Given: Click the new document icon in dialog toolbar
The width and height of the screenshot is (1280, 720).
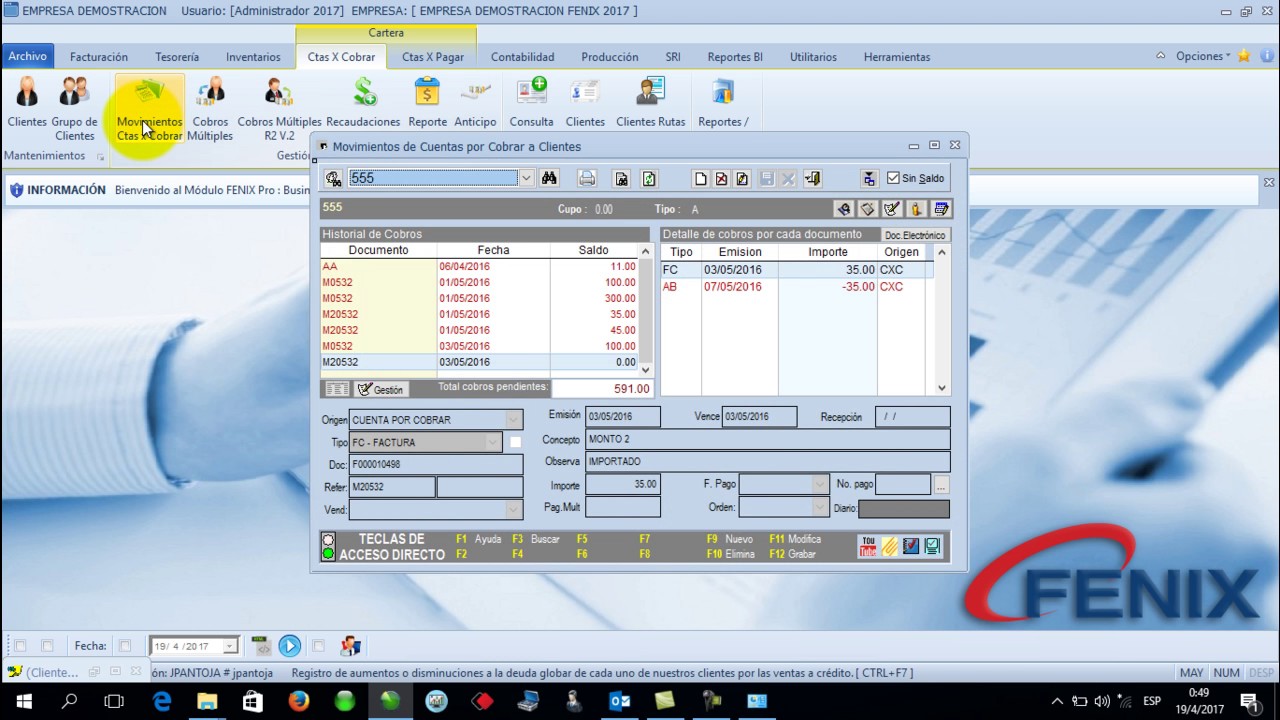Looking at the screenshot, I should tap(700, 179).
